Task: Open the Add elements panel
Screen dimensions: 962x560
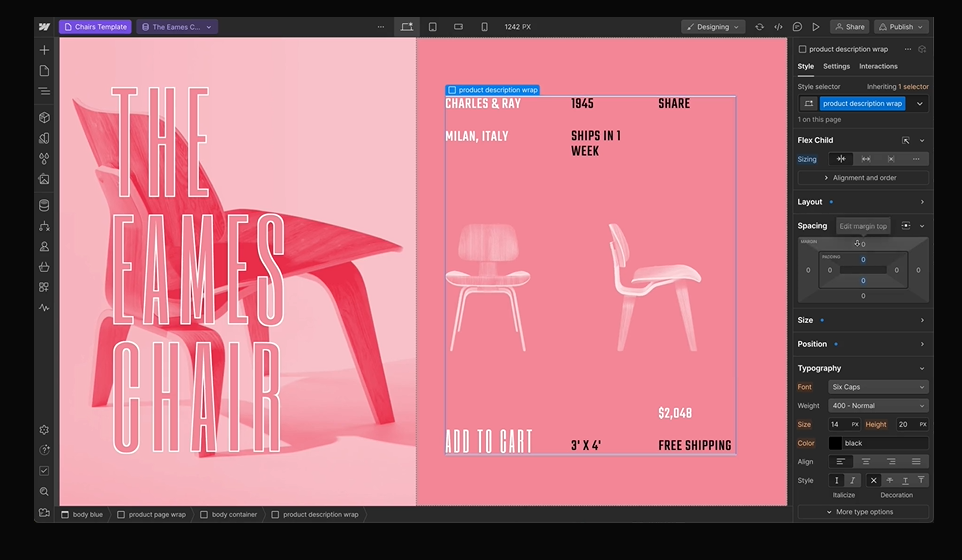Action: 44,50
